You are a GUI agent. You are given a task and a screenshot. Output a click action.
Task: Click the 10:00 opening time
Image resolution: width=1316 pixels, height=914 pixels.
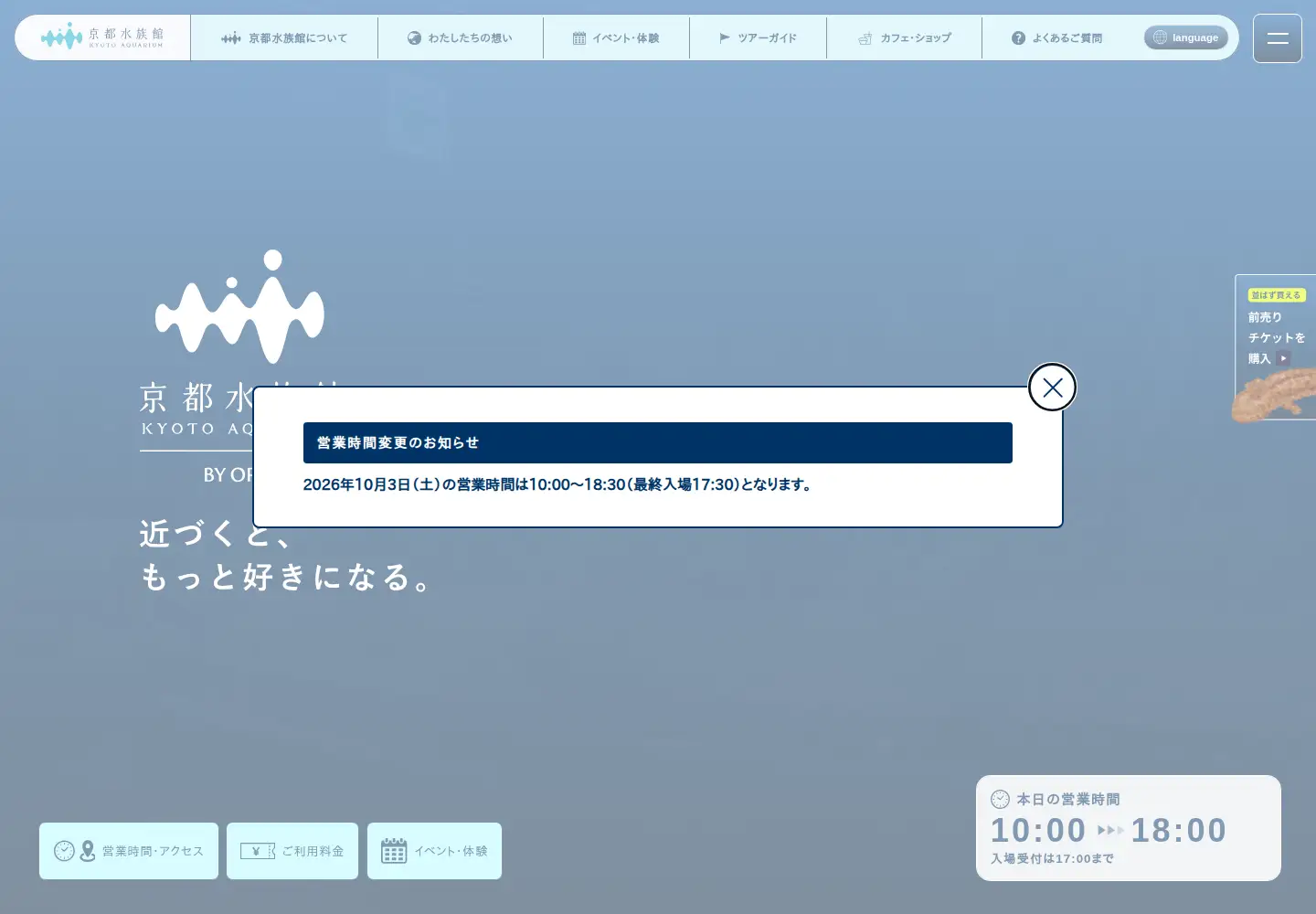click(1038, 830)
